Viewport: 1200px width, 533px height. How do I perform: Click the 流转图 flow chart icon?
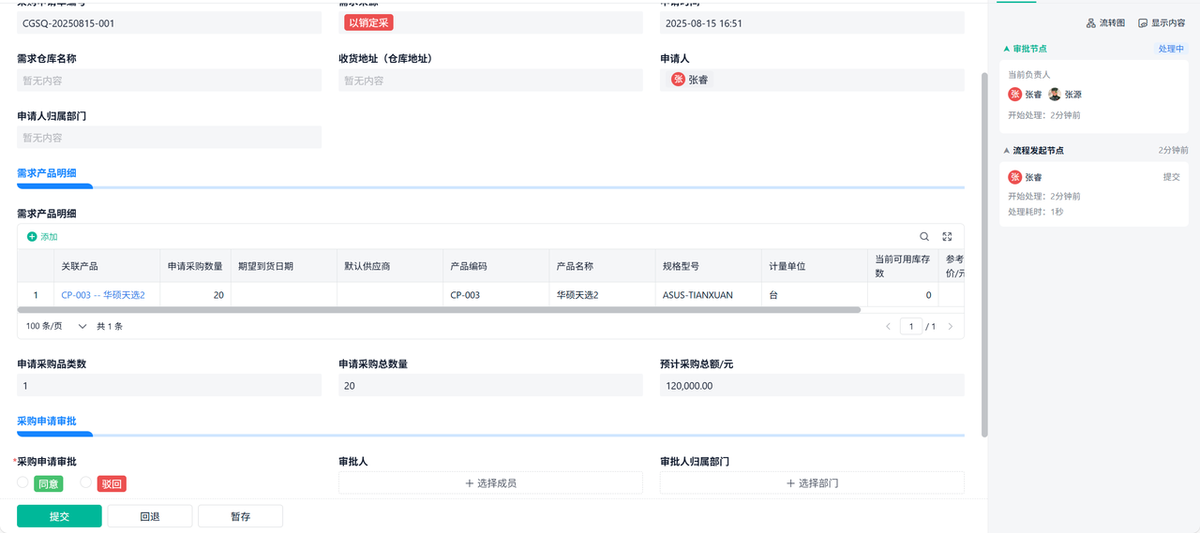(1090, 23)
